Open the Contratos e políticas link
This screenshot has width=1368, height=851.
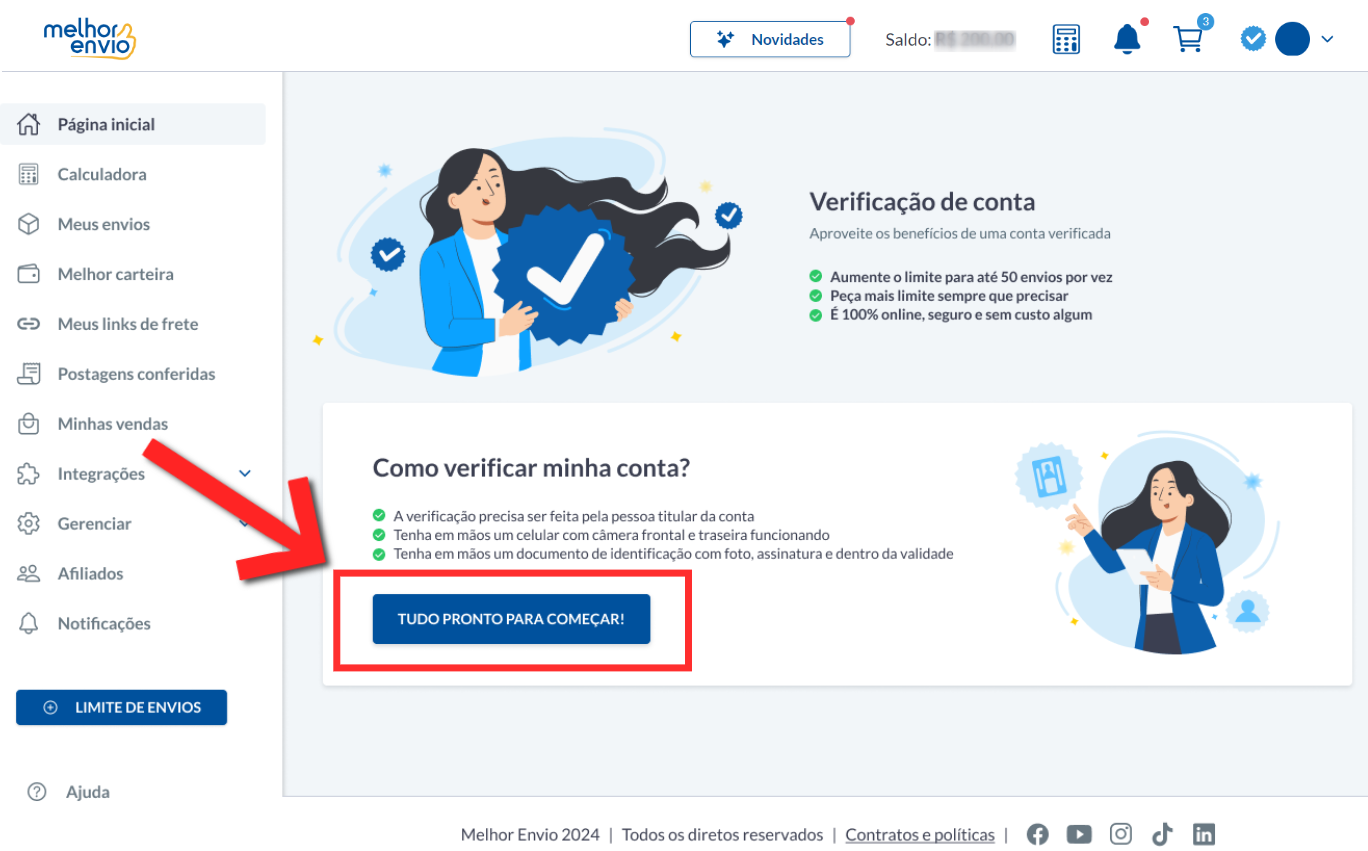click(920, 835)
